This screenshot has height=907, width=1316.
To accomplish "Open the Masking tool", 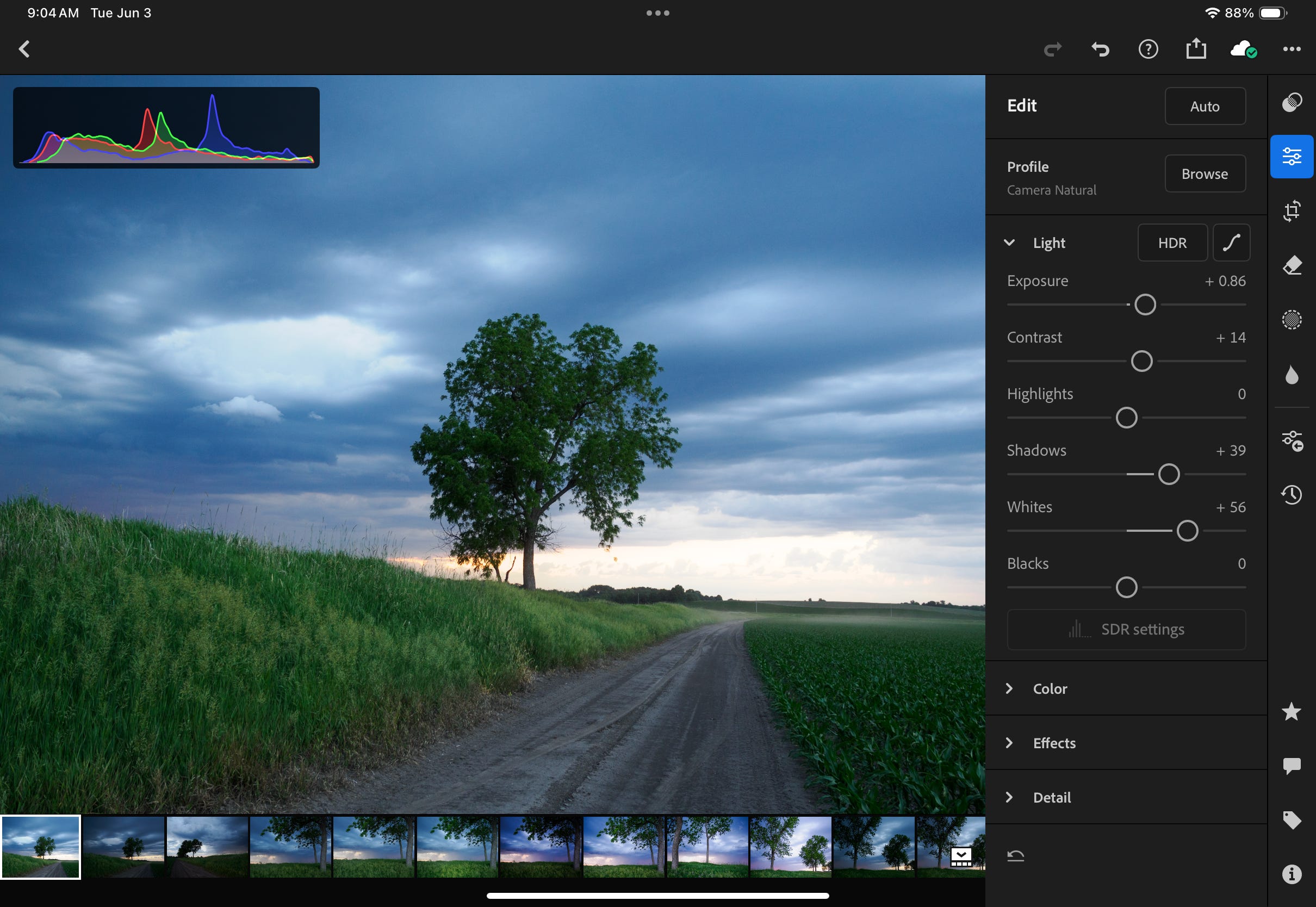I will point(1292,320).
